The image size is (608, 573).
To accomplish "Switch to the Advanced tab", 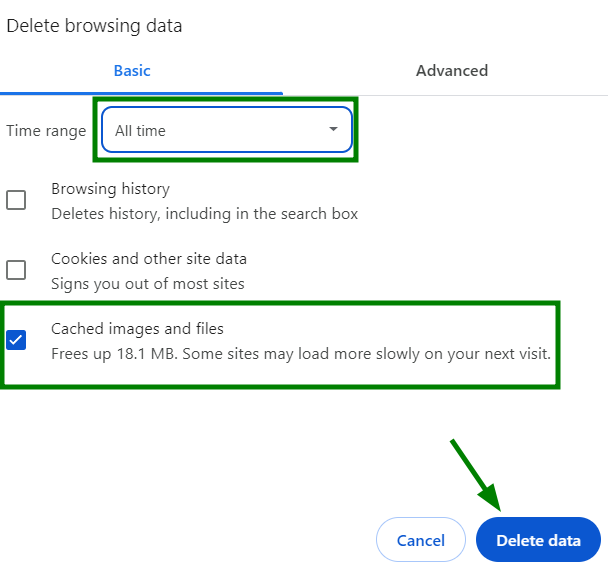I will pyautogui.click(x=452, y=71).
